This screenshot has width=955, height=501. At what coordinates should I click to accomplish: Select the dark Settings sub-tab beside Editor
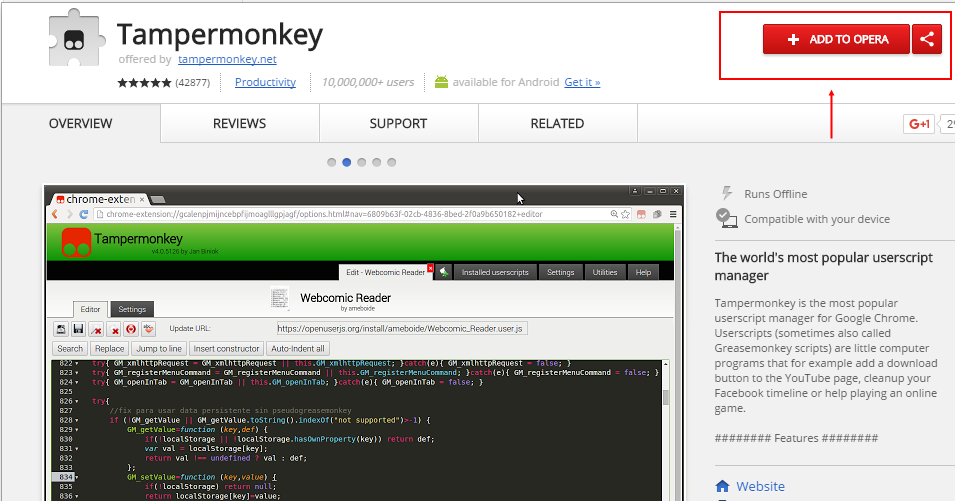point(132,309)
